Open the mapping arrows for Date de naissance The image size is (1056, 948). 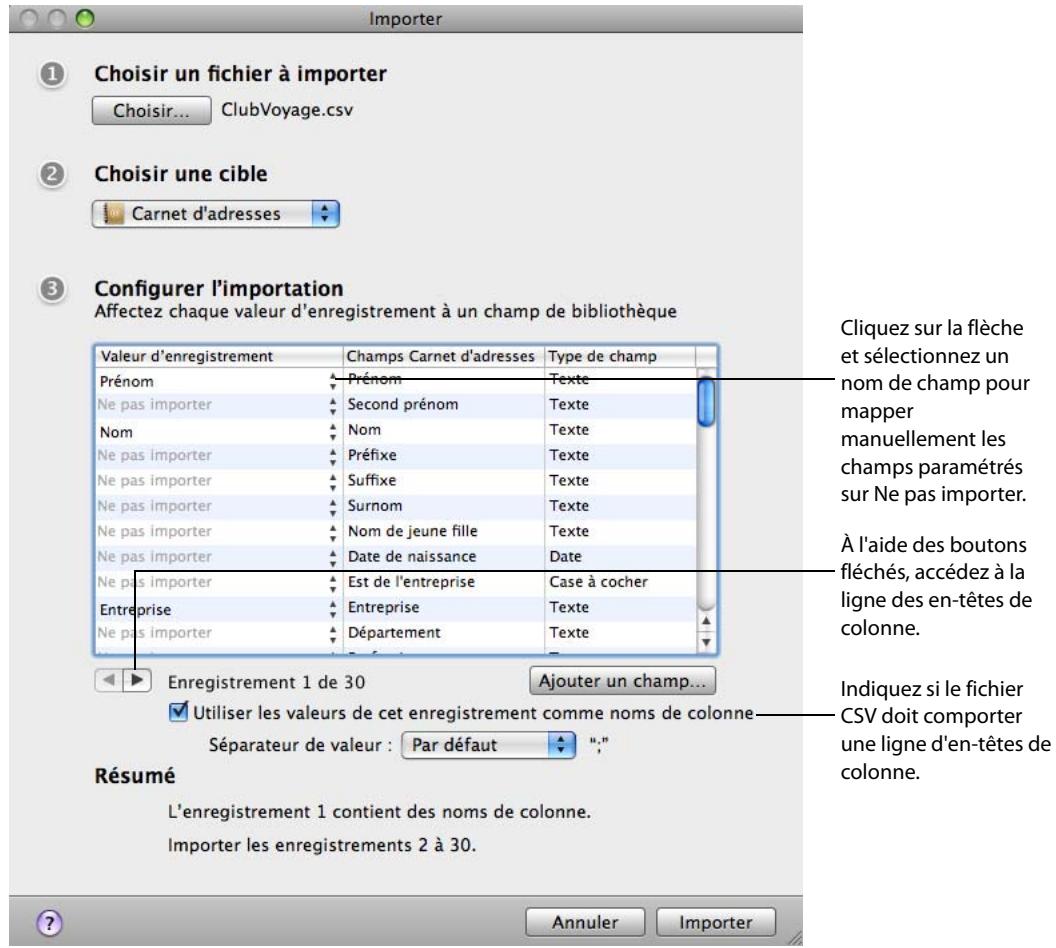point(333,557)
